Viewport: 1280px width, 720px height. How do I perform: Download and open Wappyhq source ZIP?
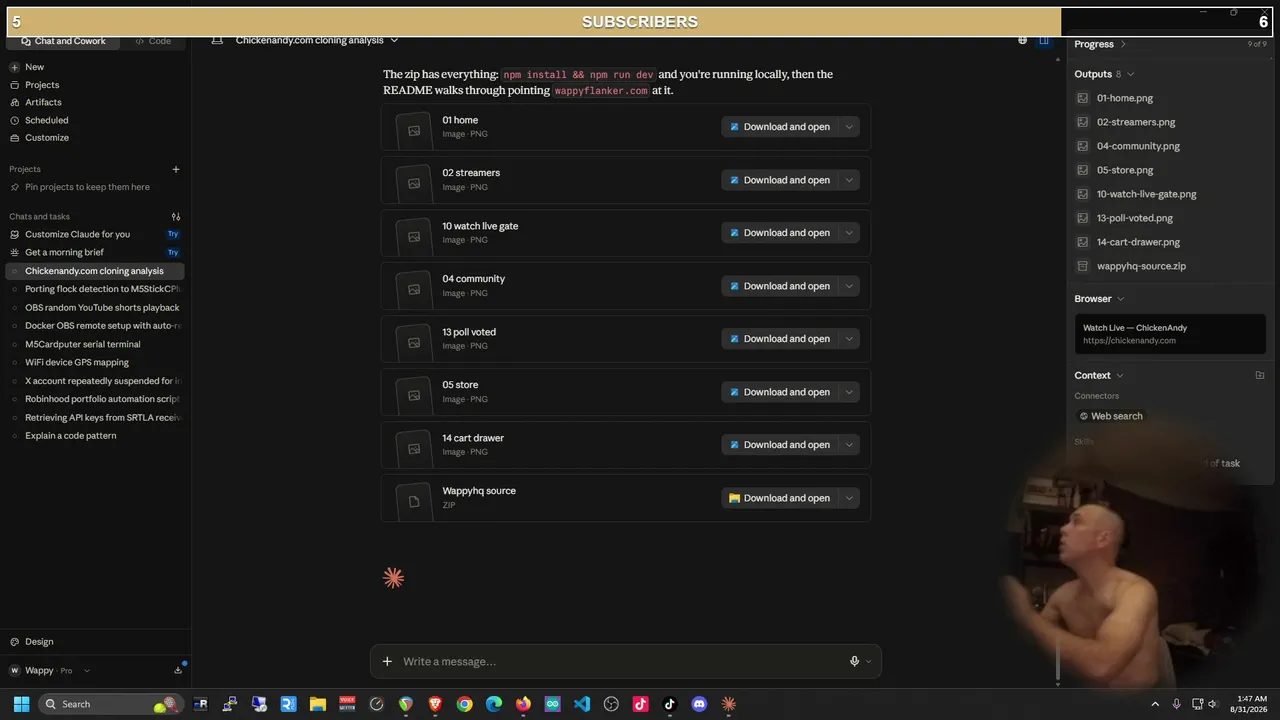click(780, 498)
